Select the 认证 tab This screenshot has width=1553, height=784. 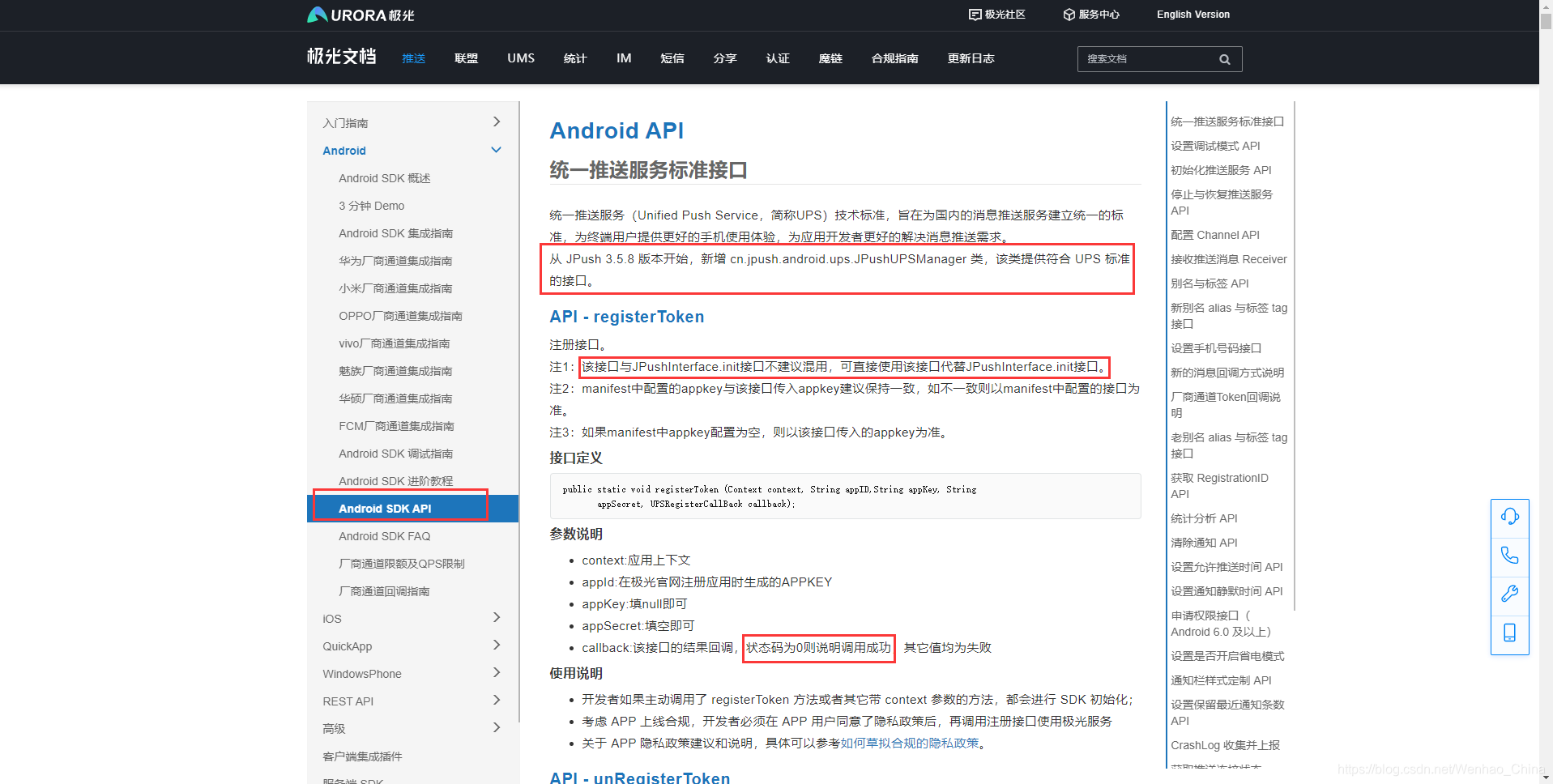(x=778, y=58)
